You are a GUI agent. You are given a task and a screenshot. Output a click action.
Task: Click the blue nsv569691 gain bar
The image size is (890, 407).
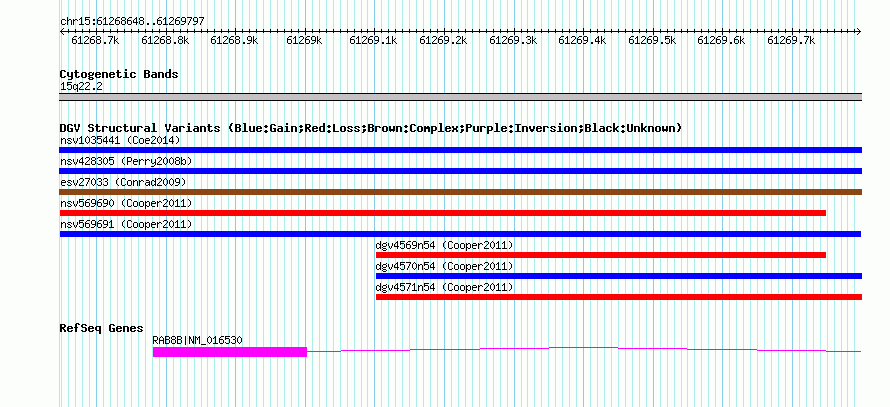click(460, 234)
